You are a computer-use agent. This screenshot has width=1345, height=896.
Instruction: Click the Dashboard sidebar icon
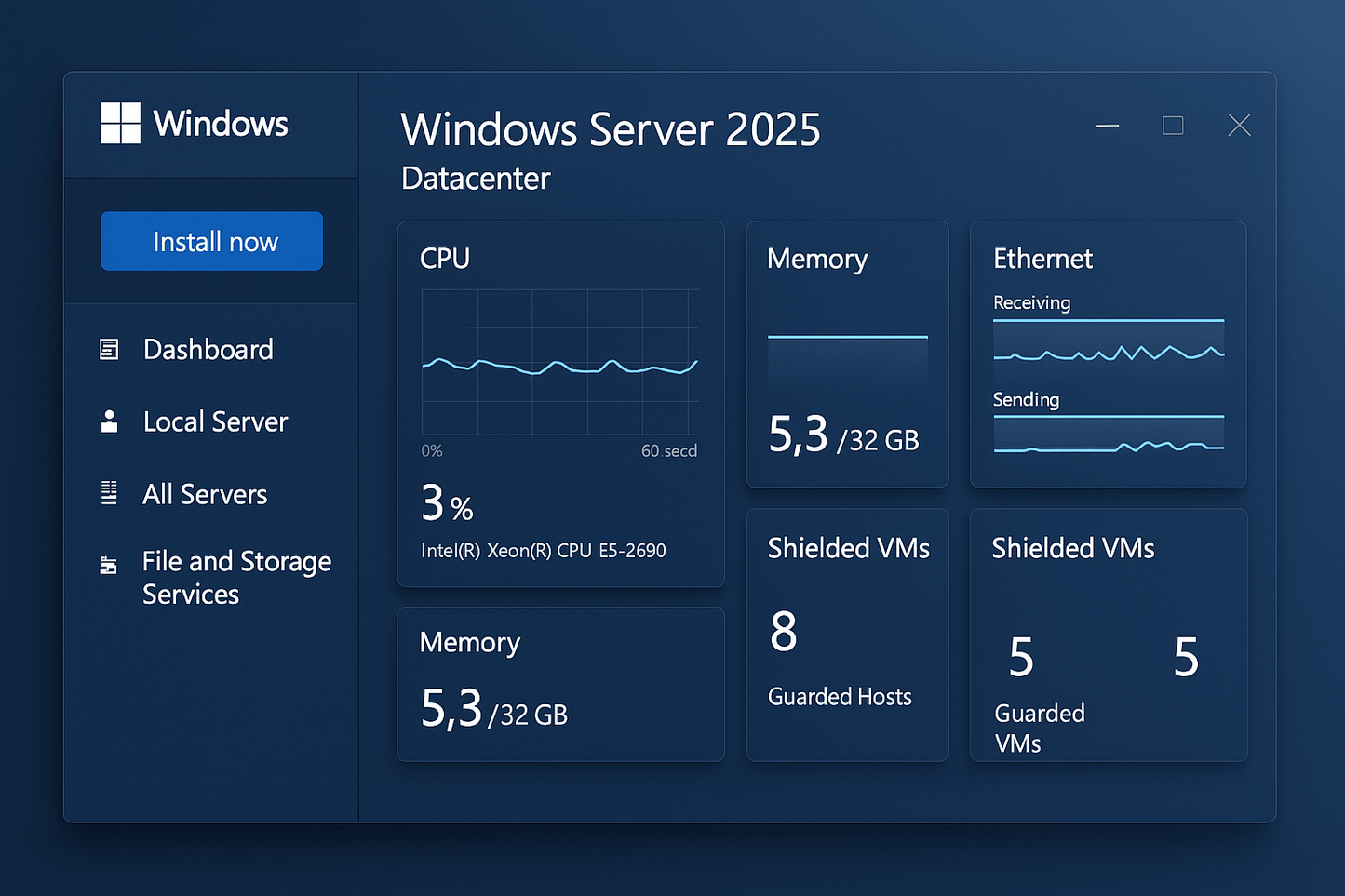[x=109, y=350]
